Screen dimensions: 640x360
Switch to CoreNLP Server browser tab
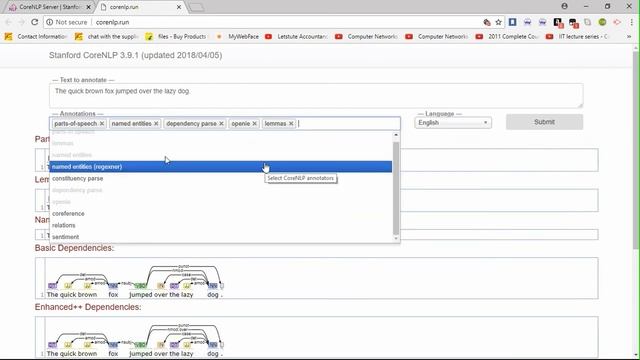pos(49,7)
